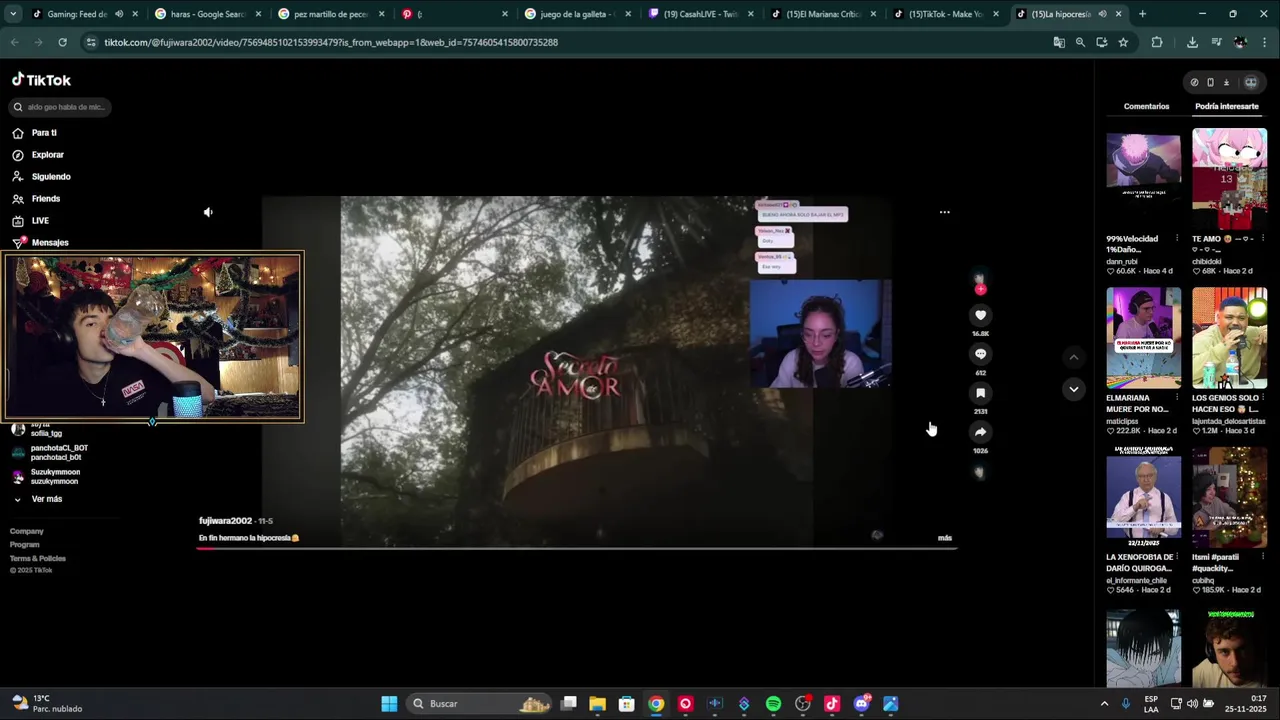Image resolution: width=1280 pixels, height=720 pixels.
Task: Switch to the Comentarios tab
Action: (x=1146, y=106)
